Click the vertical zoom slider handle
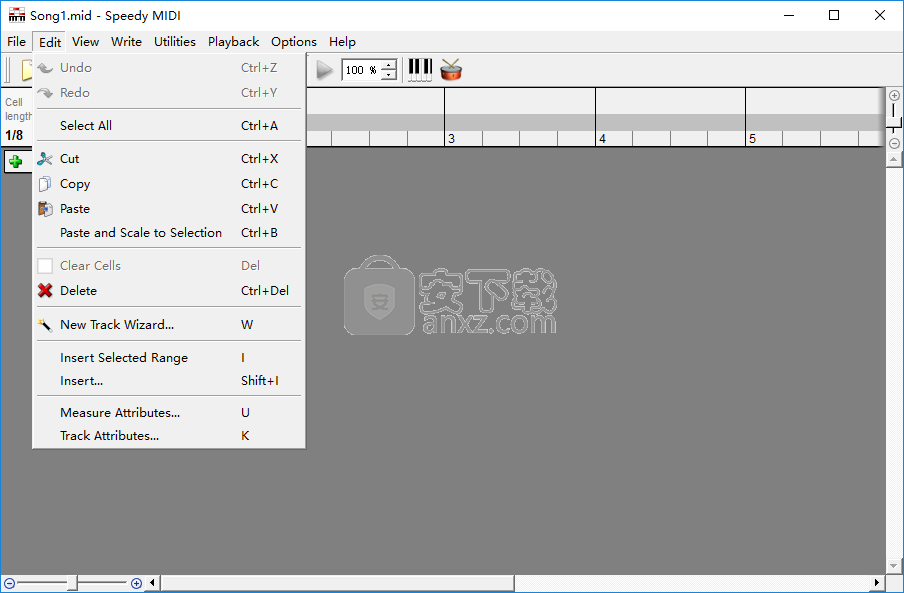904x593 pixels. tap(894, 123)
